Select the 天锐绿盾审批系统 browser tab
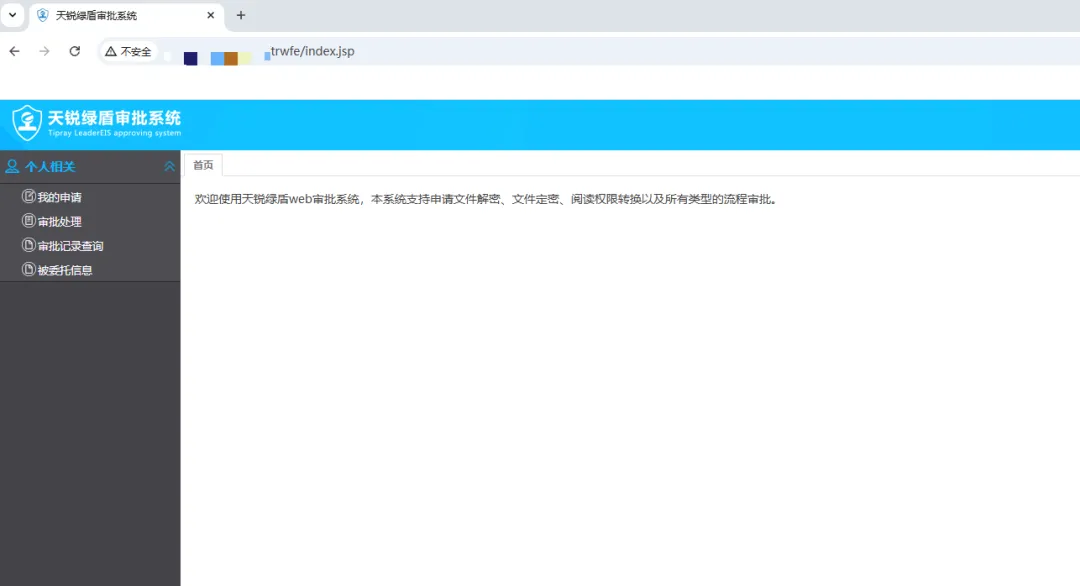Viewport: 1080px width, 586px height. pos(126,15)
